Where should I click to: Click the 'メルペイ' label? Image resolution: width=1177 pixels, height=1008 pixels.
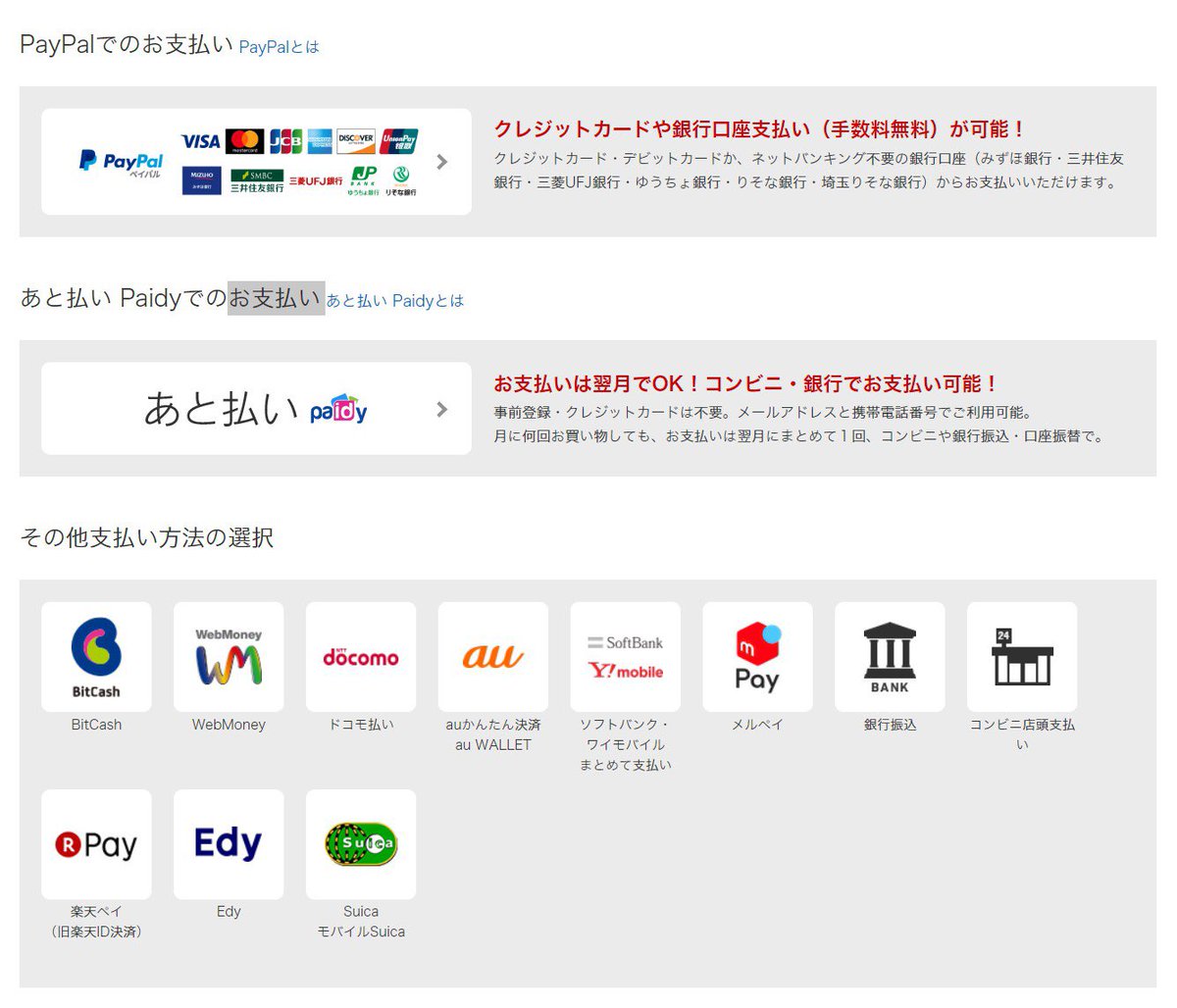tap(757, 725)
